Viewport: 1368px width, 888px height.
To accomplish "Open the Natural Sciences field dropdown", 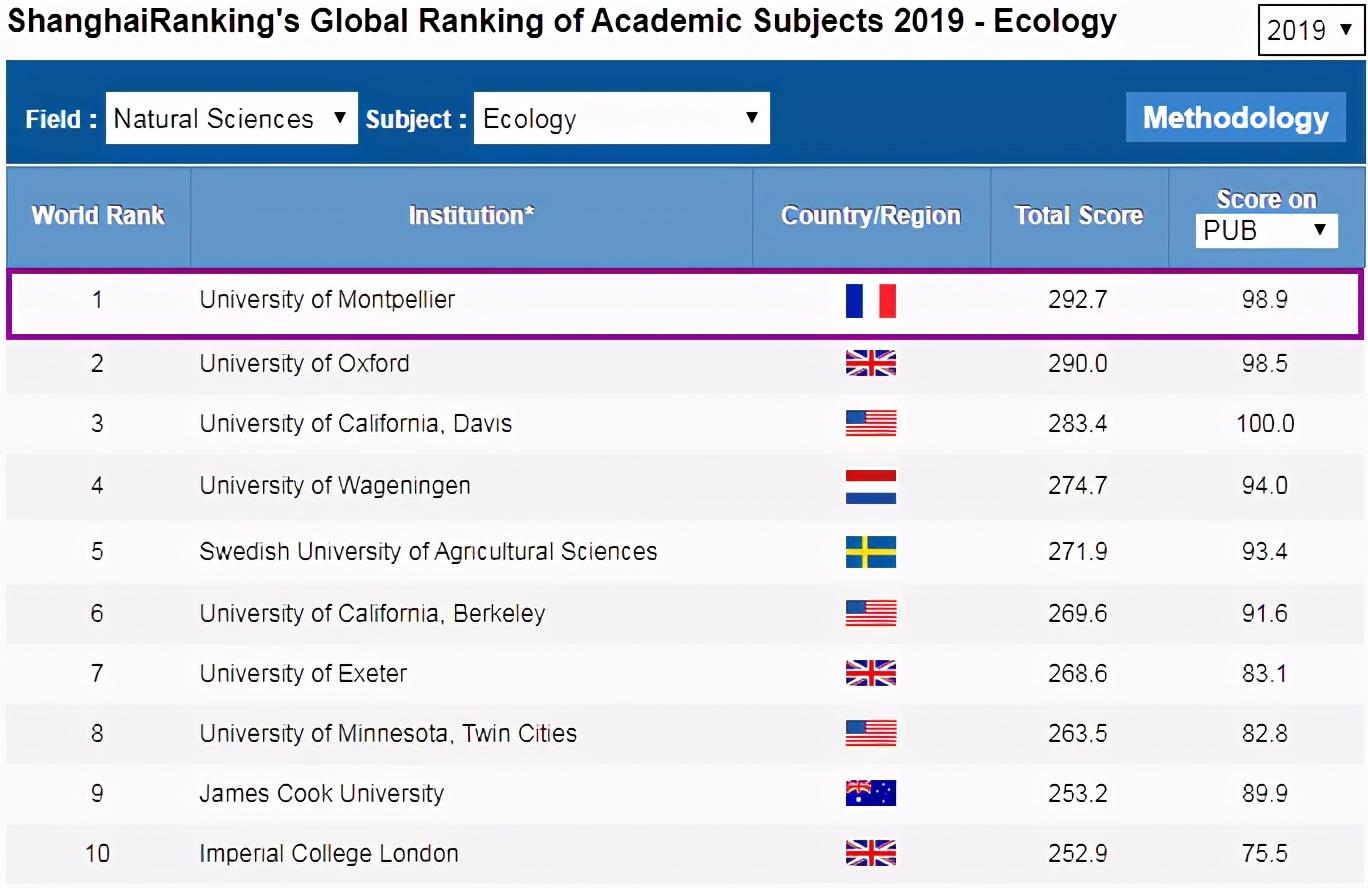I will [x=231, y=118].
